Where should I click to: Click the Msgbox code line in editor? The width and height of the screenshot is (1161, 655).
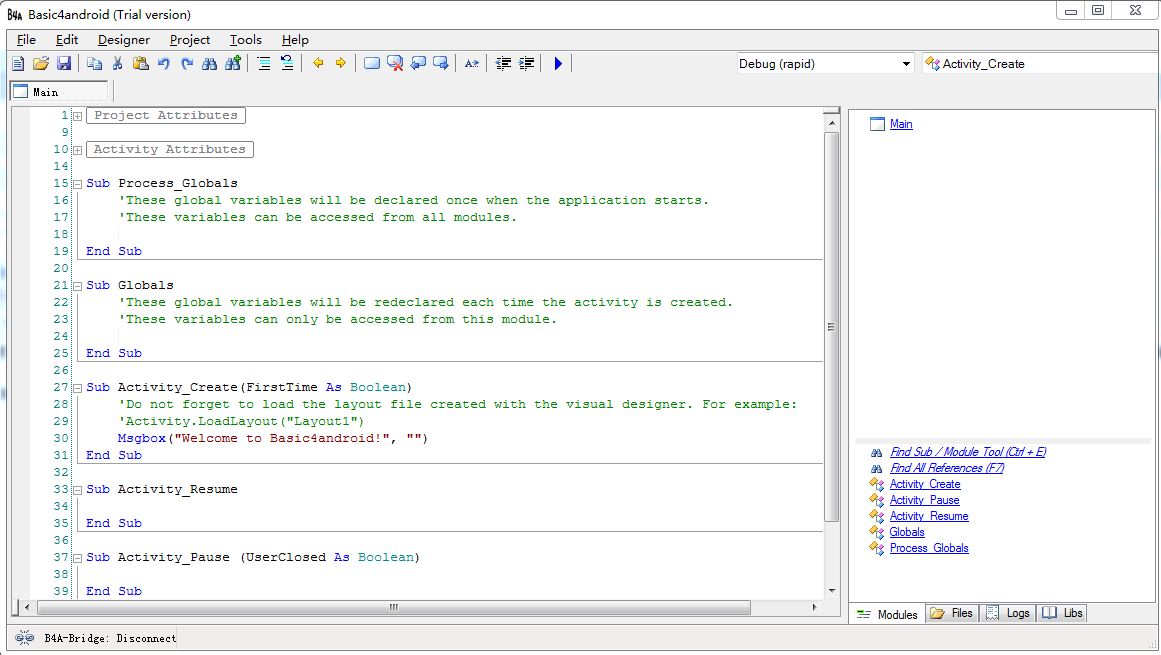point(272,438)
